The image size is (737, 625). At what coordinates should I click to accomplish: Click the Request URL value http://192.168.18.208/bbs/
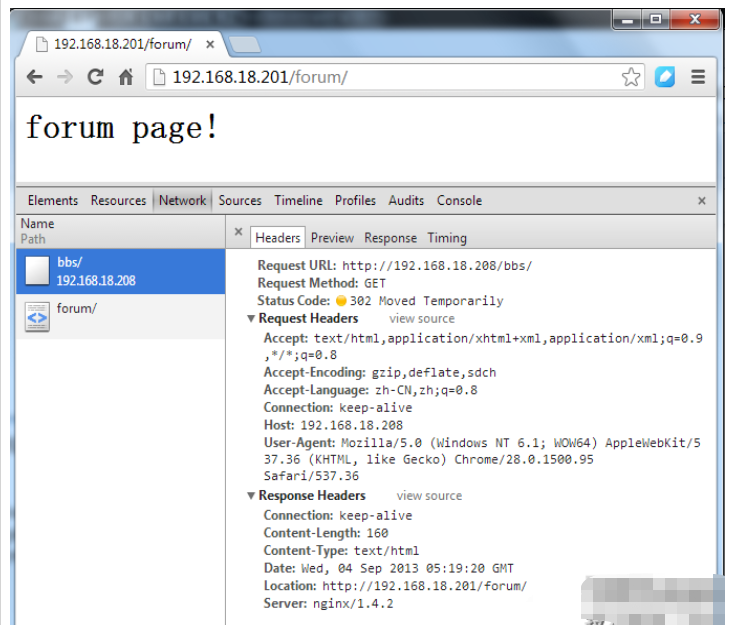click(x=437, y=266)
